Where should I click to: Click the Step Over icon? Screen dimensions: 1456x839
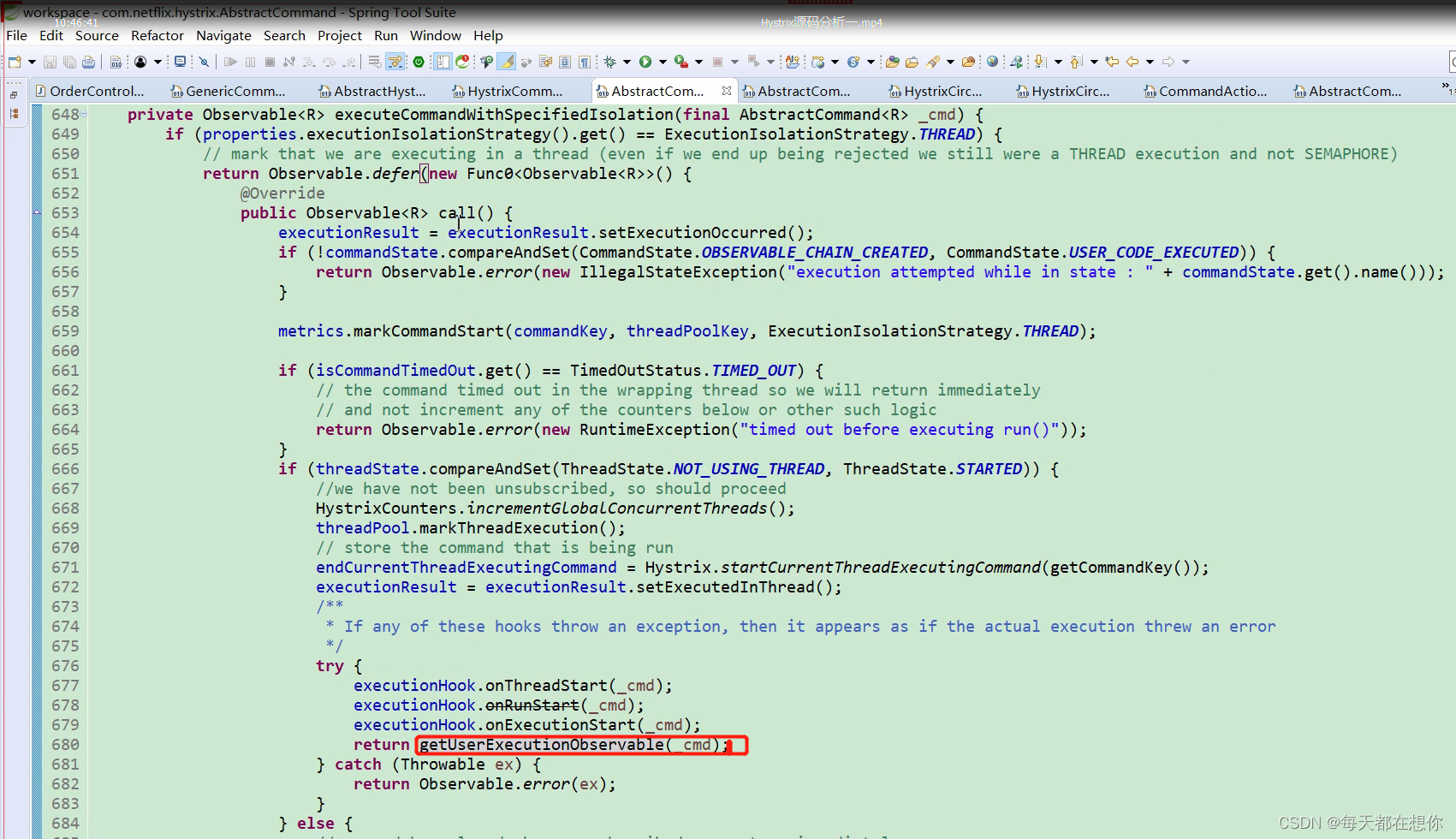coord(329,62)
